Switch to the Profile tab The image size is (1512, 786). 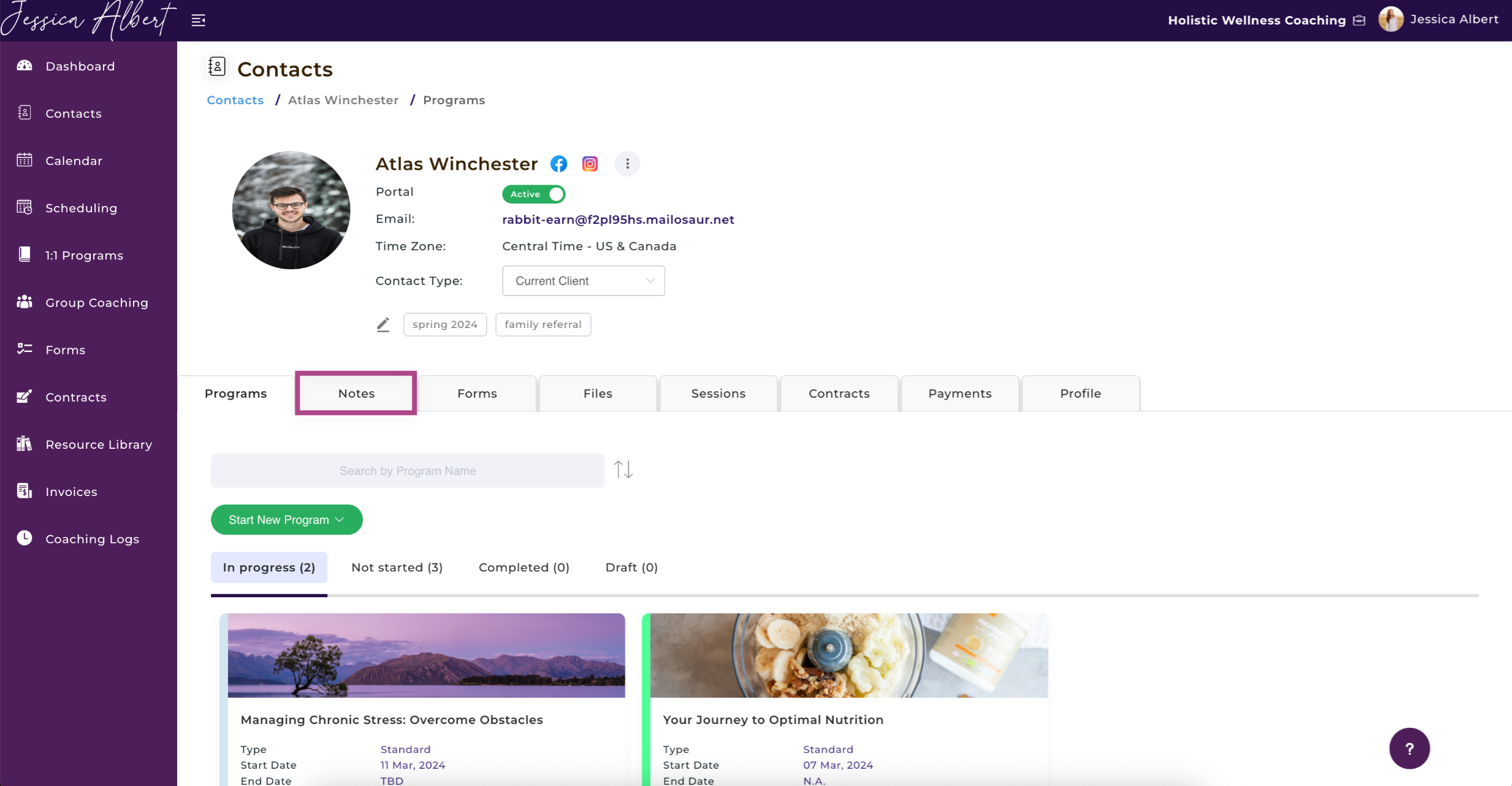[1081, 393]
